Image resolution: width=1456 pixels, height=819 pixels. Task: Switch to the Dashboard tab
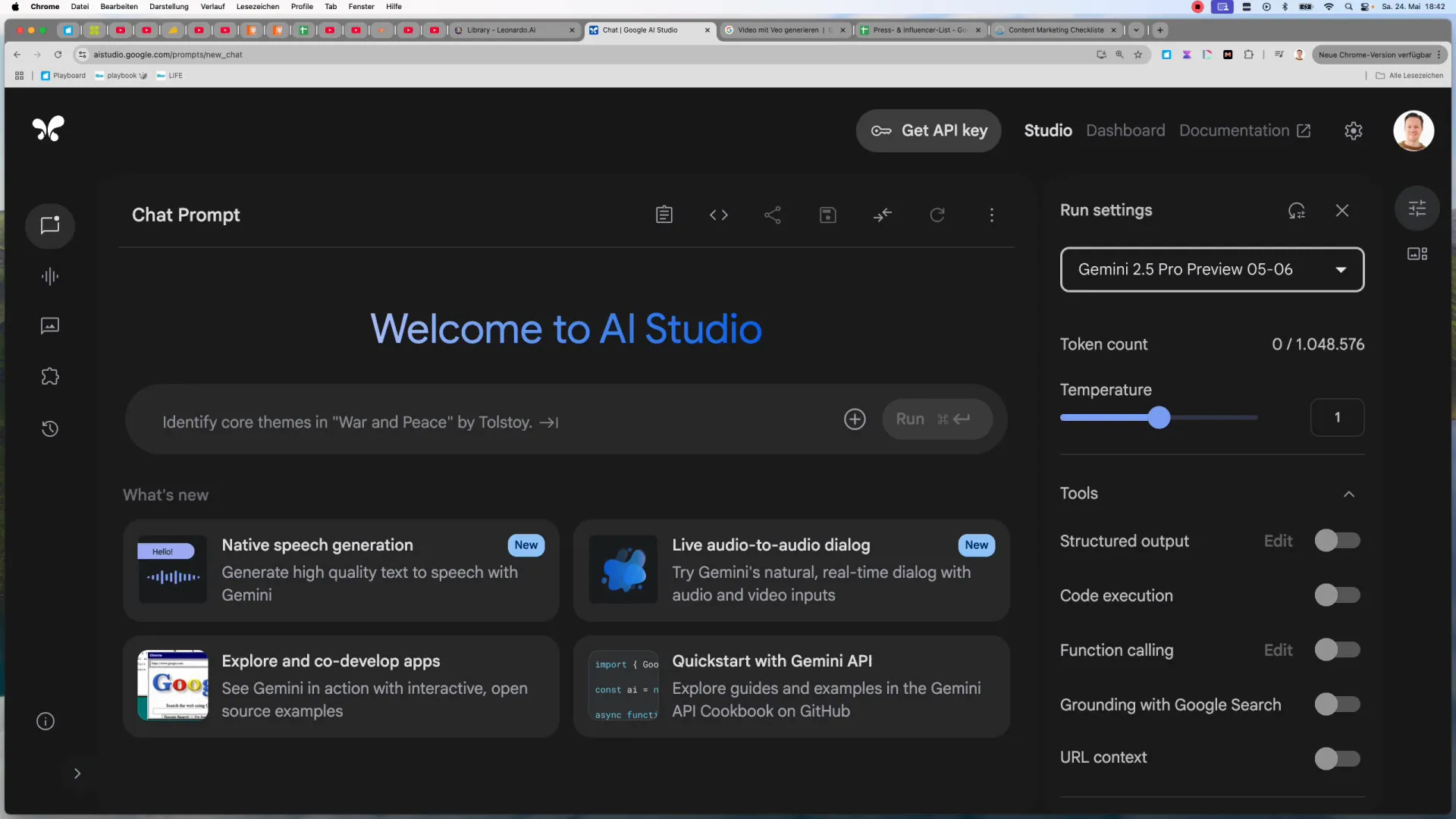click(1125, 130)
